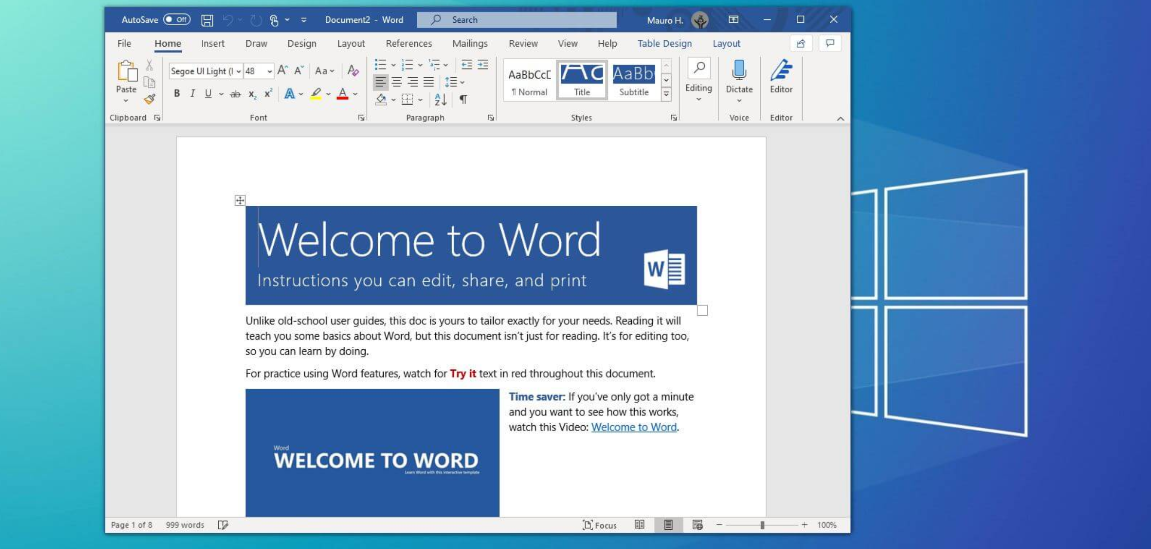Click the Save floppy disk icon
This screenshot has width=1151, height=549.
[x=207, y=20]
